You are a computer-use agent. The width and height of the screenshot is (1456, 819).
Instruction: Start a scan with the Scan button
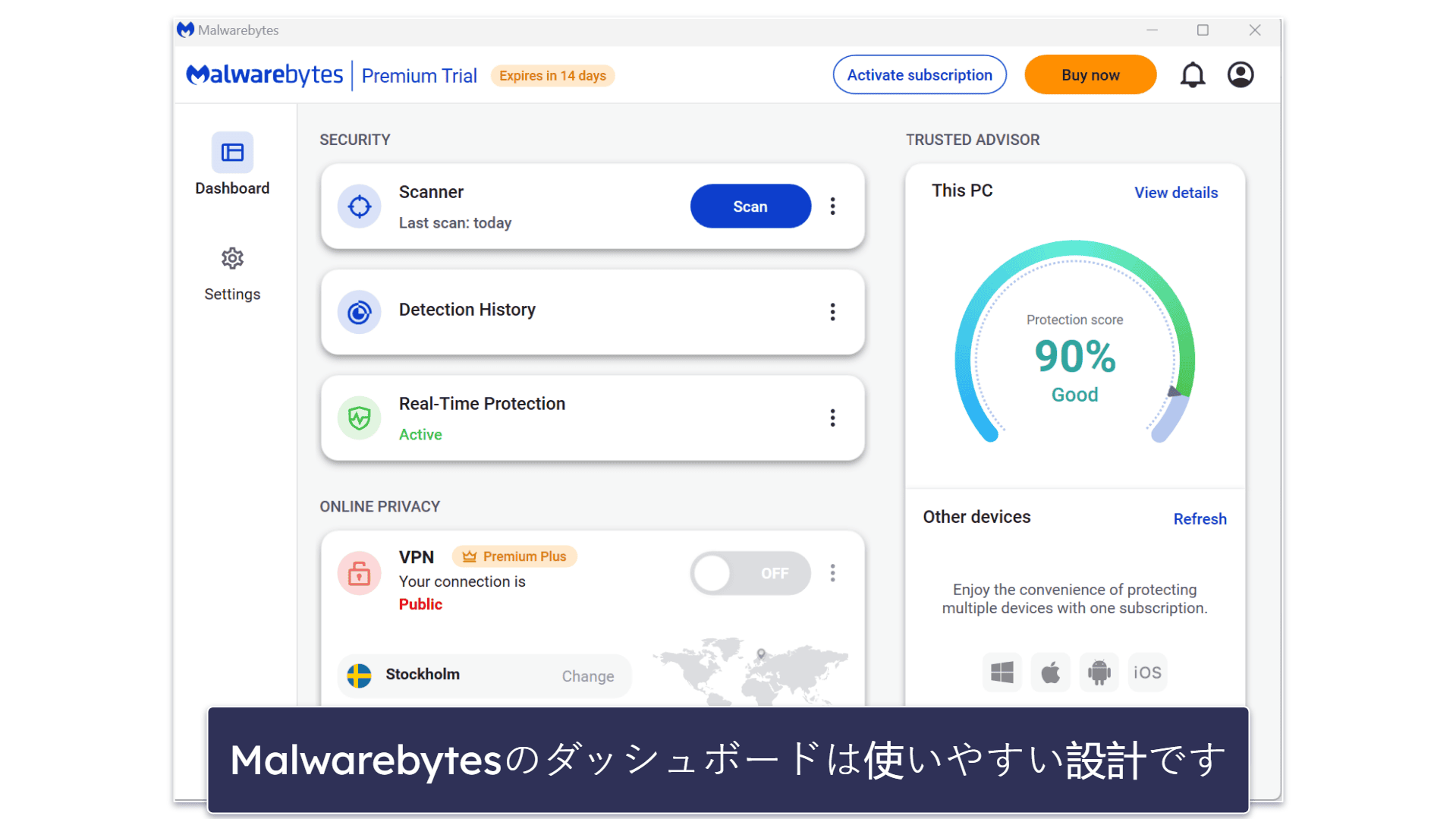click(750, 206)
